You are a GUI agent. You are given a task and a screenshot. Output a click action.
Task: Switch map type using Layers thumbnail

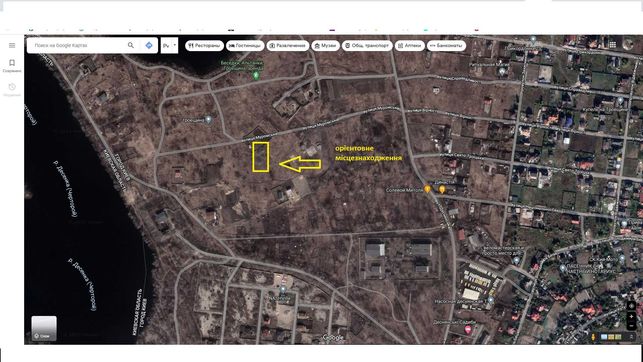pos(44,328)
